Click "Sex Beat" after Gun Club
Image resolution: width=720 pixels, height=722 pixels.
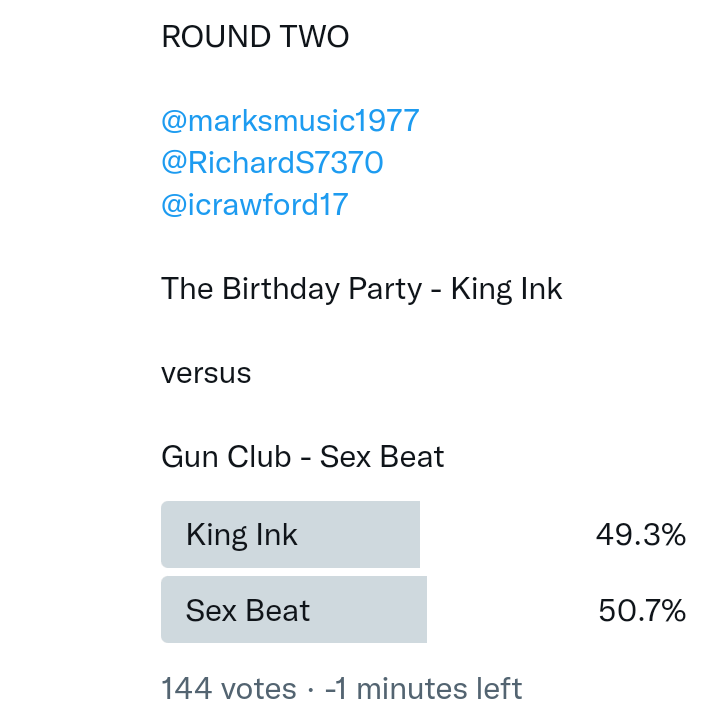pos(382,457)
